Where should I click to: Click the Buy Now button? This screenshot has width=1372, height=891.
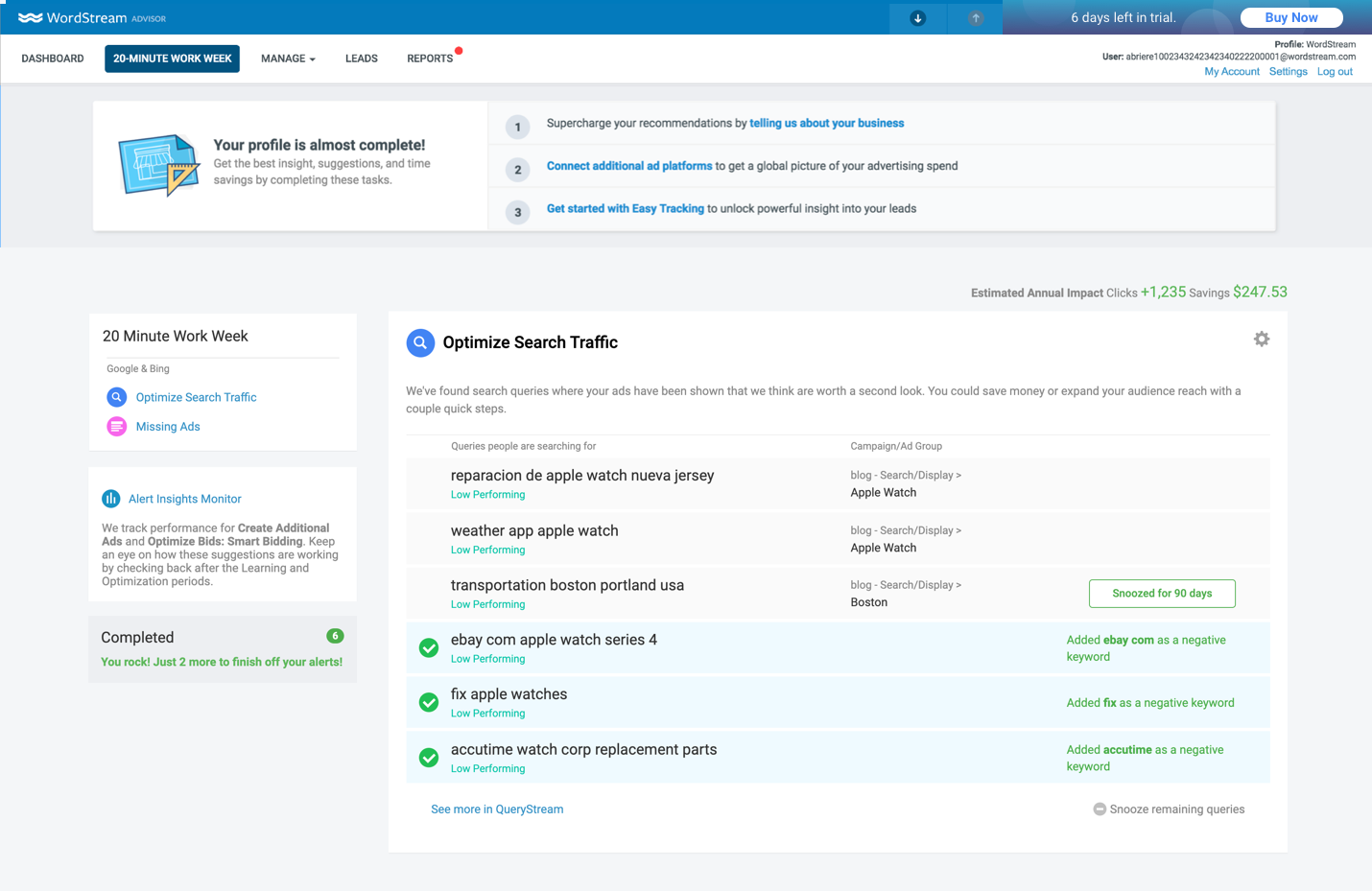(1291, 17)
